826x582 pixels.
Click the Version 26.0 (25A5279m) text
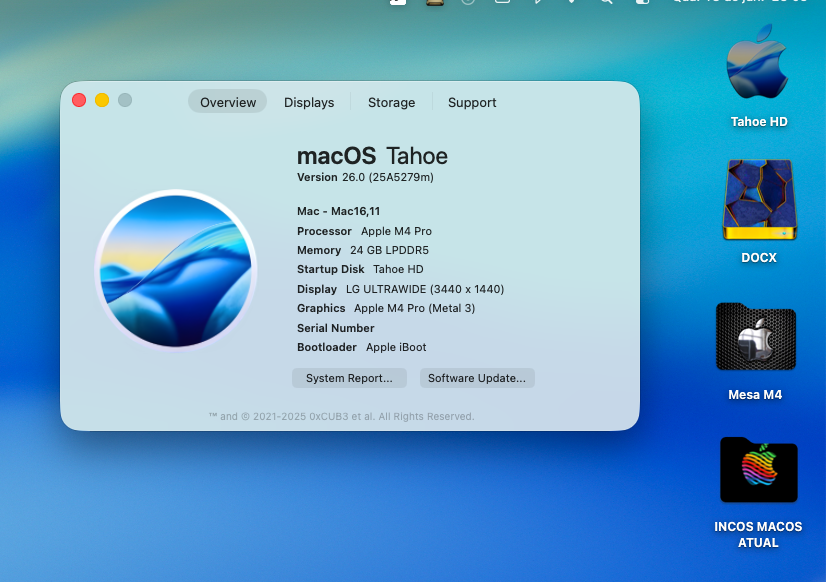click(x=365, y=177)
